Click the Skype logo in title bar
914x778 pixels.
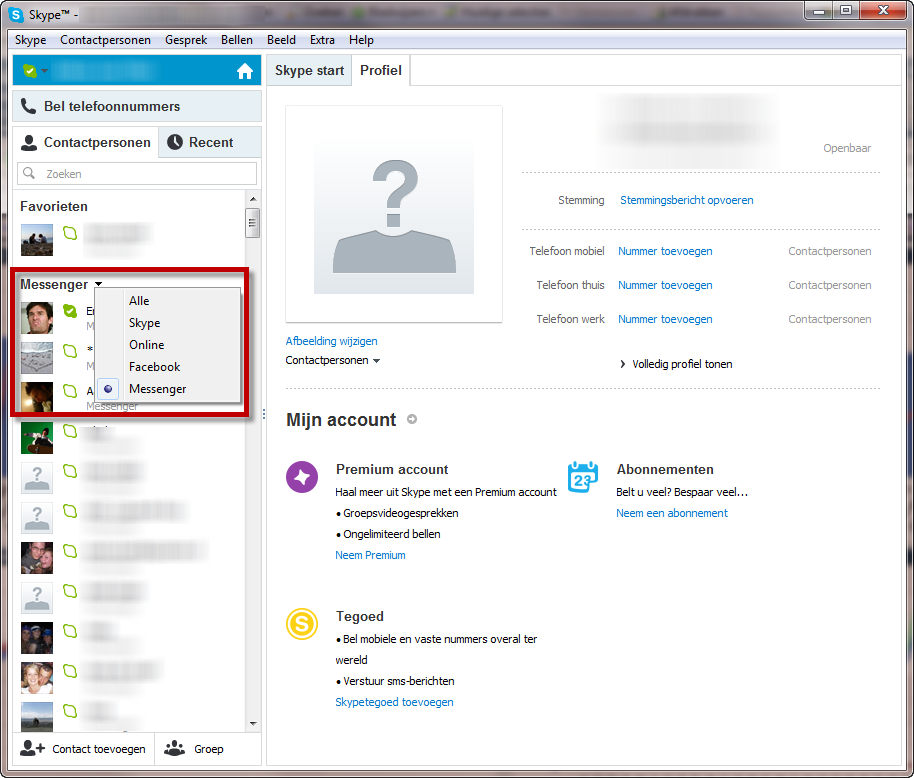tap(16, 14)
